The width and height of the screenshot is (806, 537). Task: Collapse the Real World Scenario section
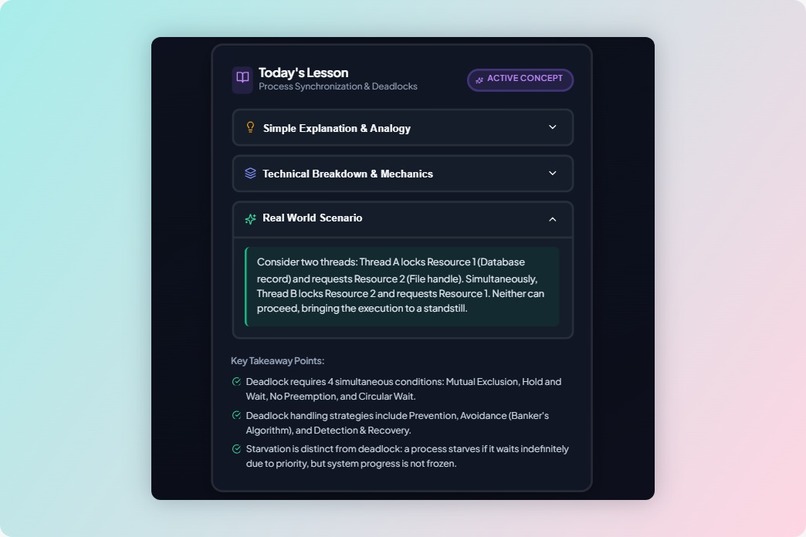pyautogui.click(x=402, y=219)
